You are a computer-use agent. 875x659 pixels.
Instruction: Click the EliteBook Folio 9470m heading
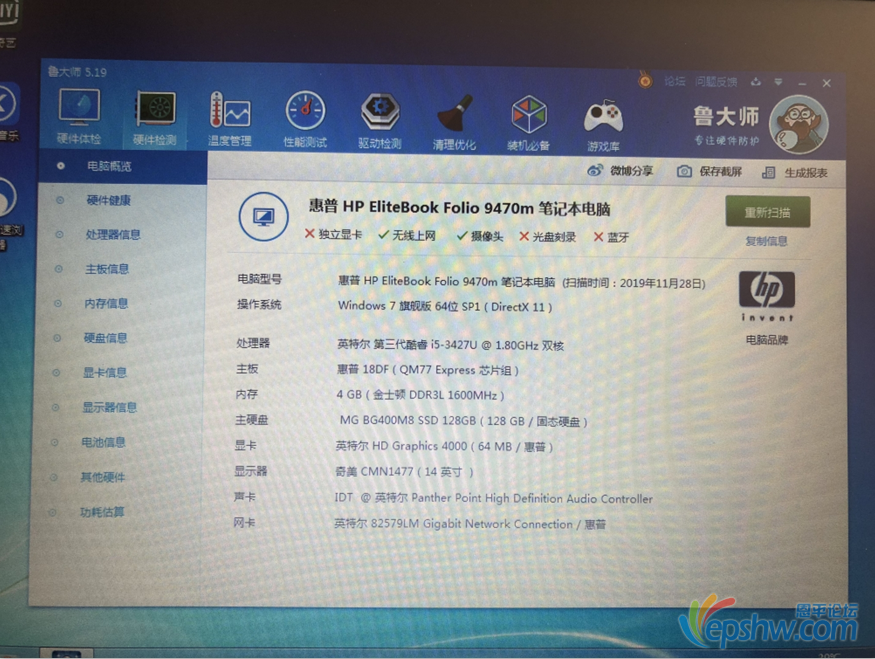click(x=459, y=208)
